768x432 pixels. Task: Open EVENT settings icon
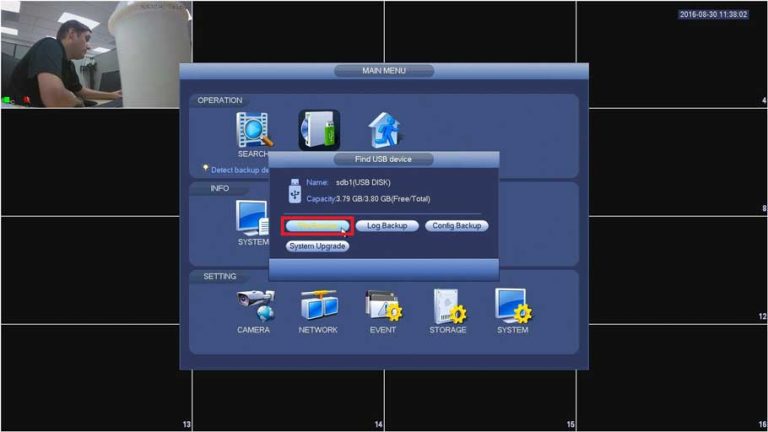tap(384, 305)
